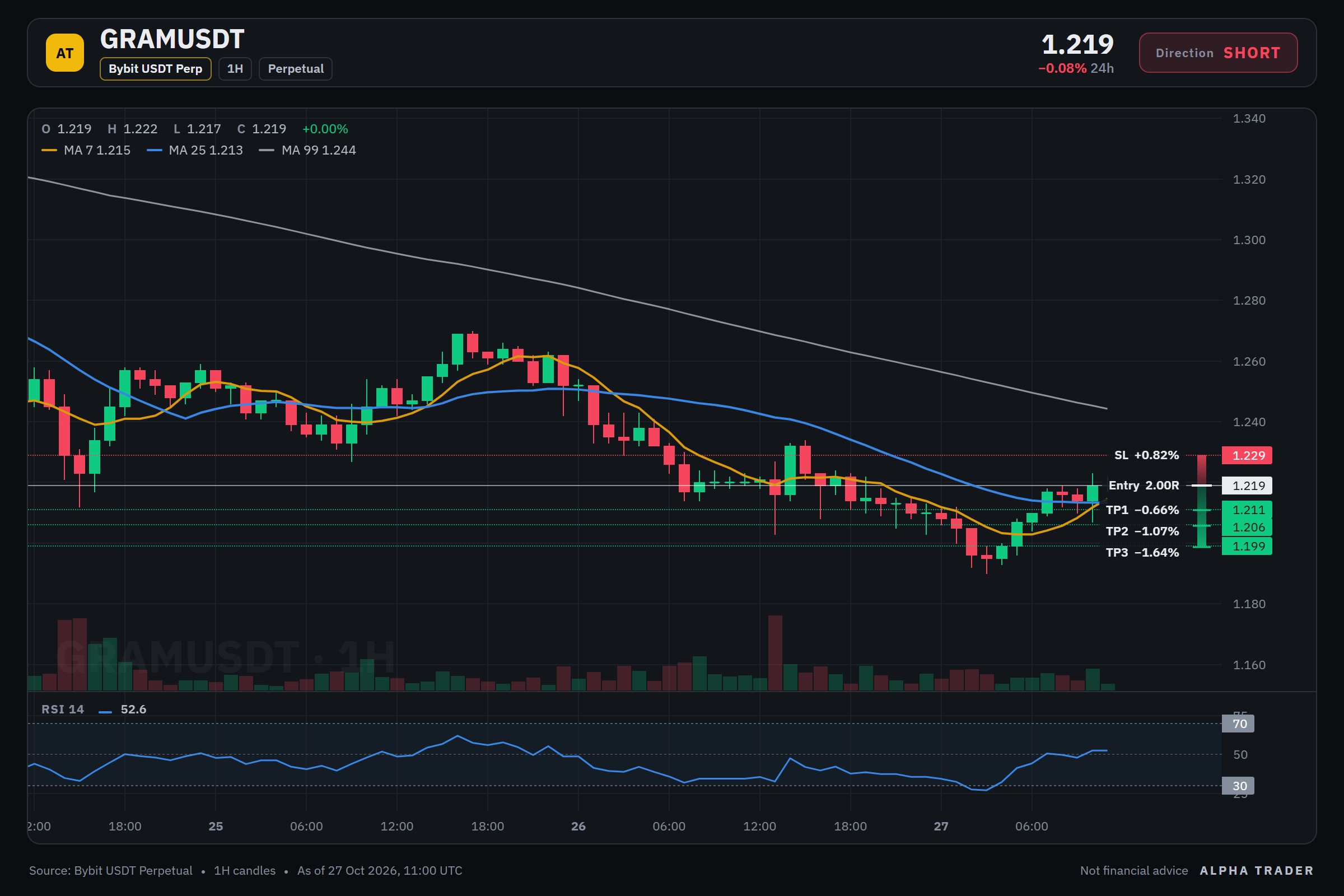The image size is (1344, 896).
Task: Click the MA 25 1.213 legend
Action: pos(195,150)
